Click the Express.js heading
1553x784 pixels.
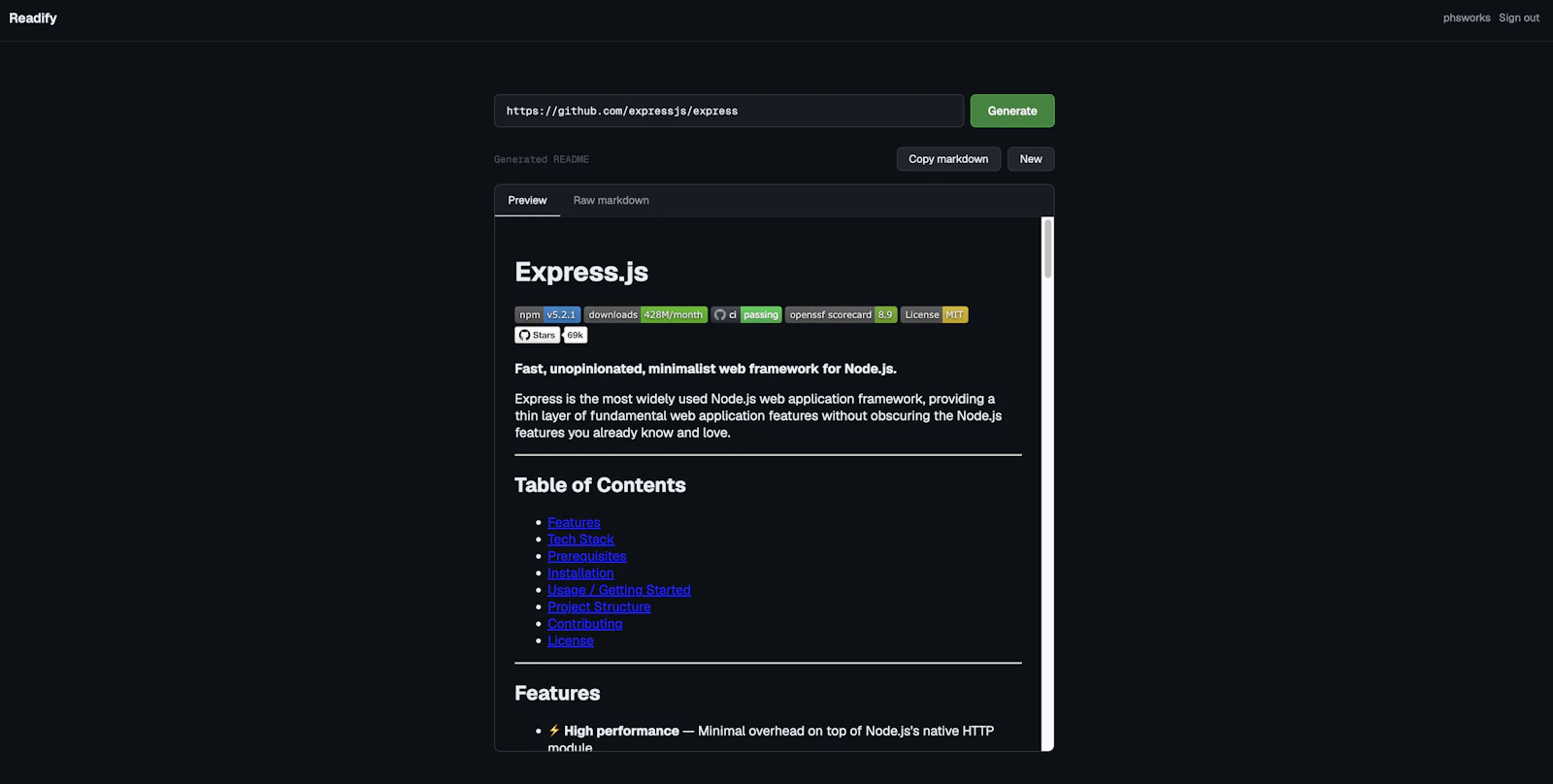[581, 272]
